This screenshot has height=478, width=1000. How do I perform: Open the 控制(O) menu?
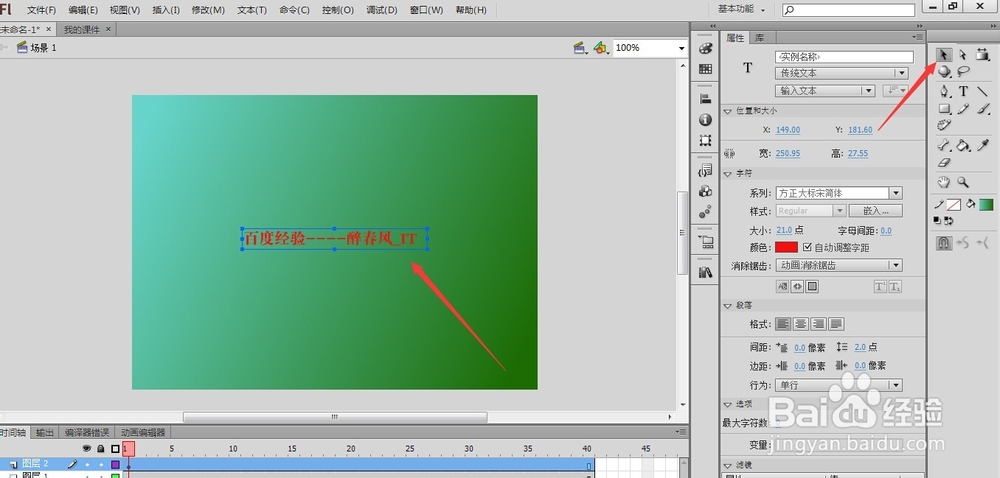point(337,10)
